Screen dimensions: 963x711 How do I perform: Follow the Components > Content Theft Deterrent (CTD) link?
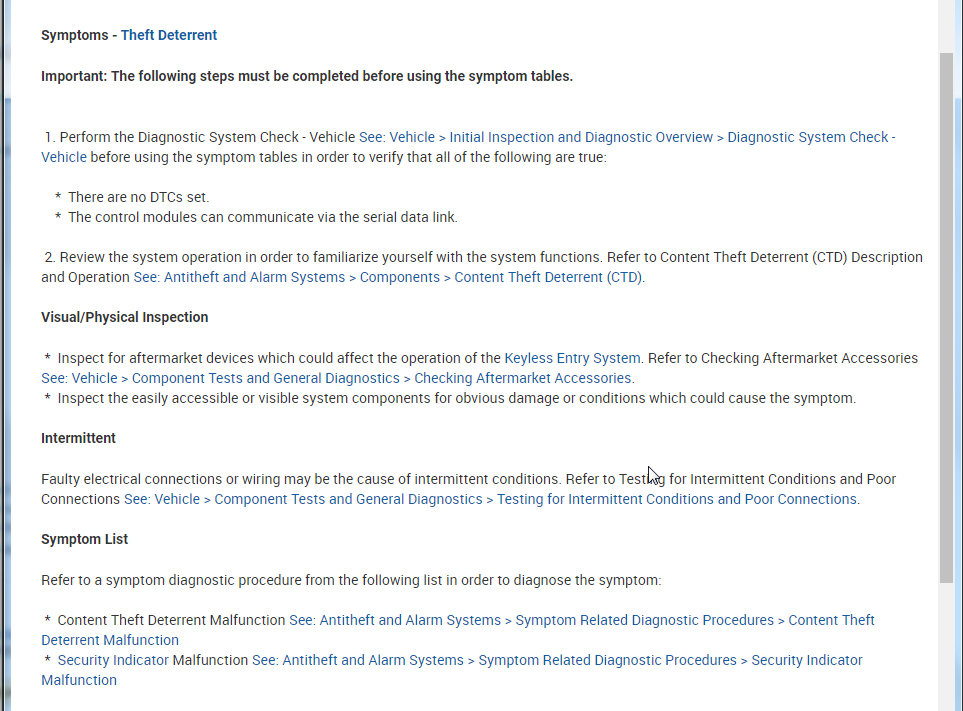pos(389,277)
